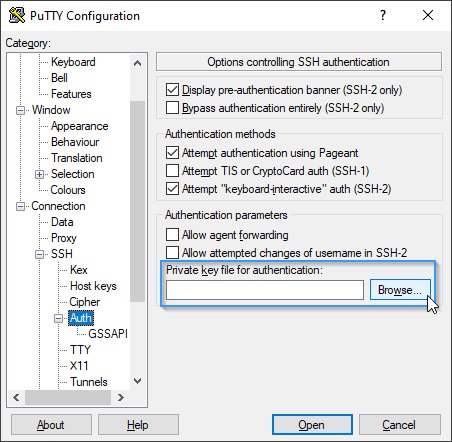Select Connection category item

click(58, 206)
